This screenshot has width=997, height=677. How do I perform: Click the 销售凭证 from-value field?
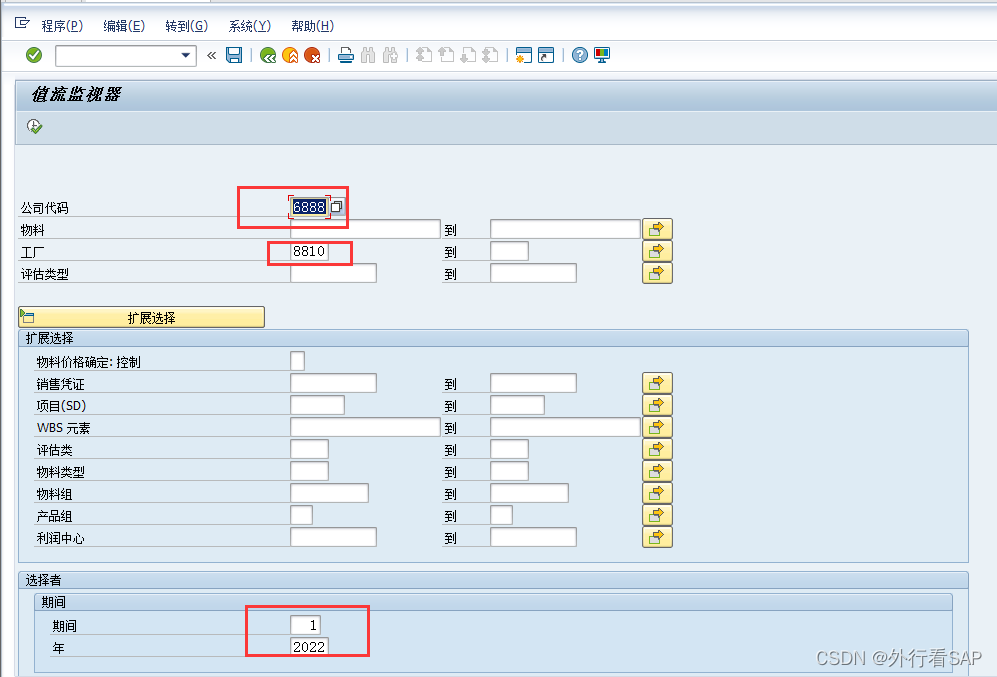[x=333, y=383]
